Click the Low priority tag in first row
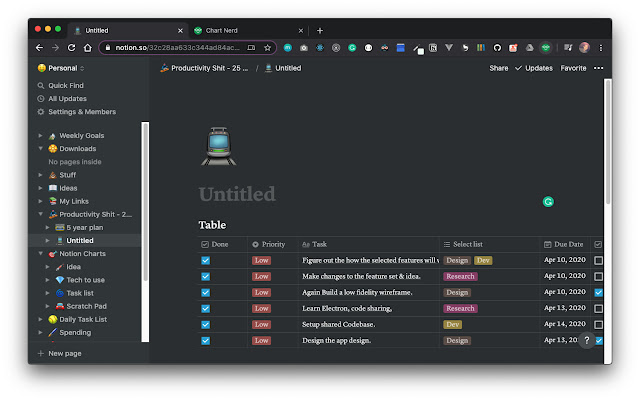The image size is (640, 400). pyautogui.click(x=261, y=260)
